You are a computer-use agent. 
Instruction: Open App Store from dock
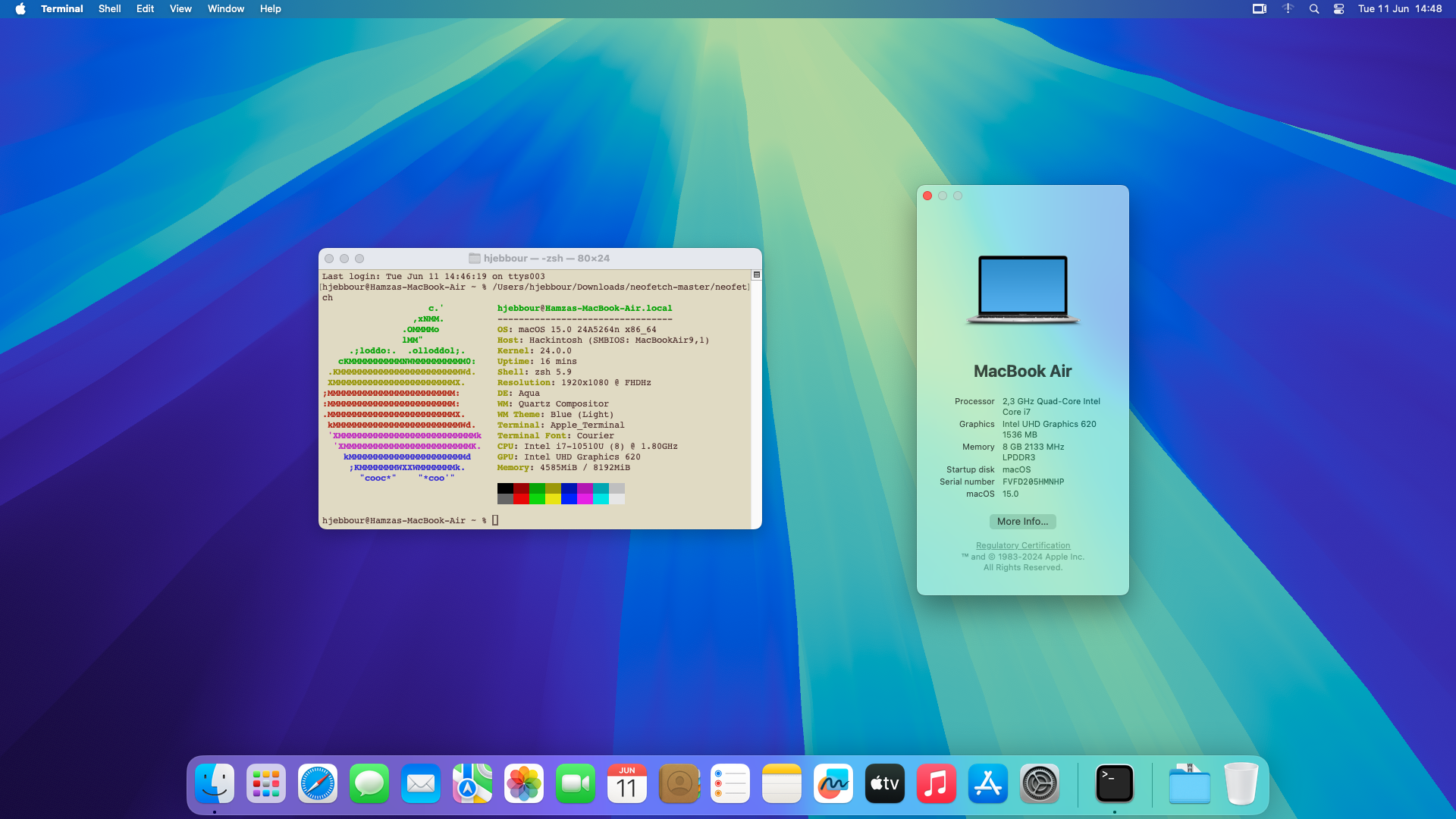[x=987, y=783]
